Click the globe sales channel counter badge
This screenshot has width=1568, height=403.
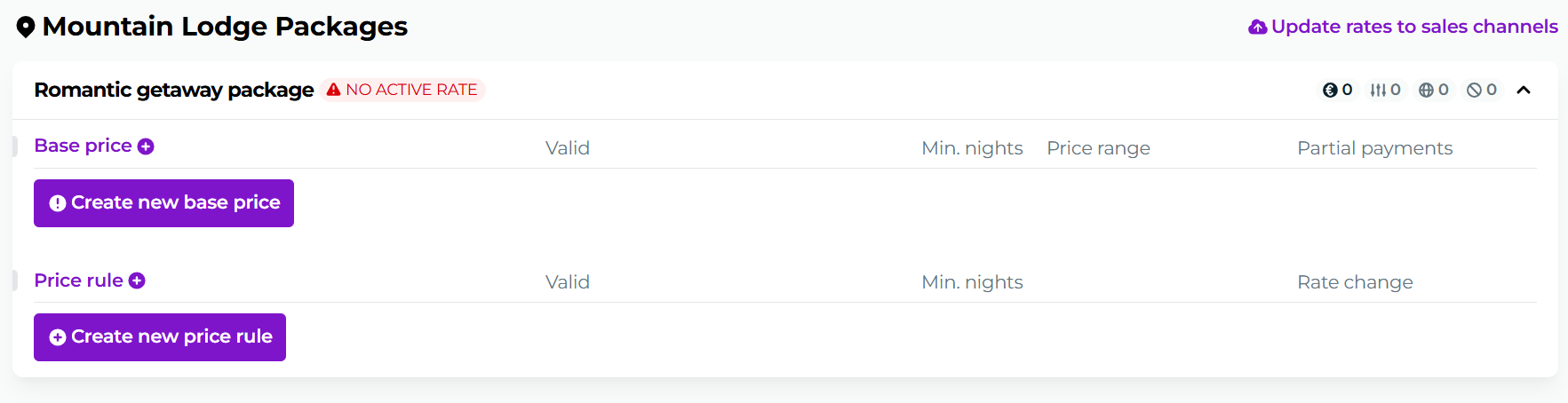pyautogui.click(x=1433, y=90)
